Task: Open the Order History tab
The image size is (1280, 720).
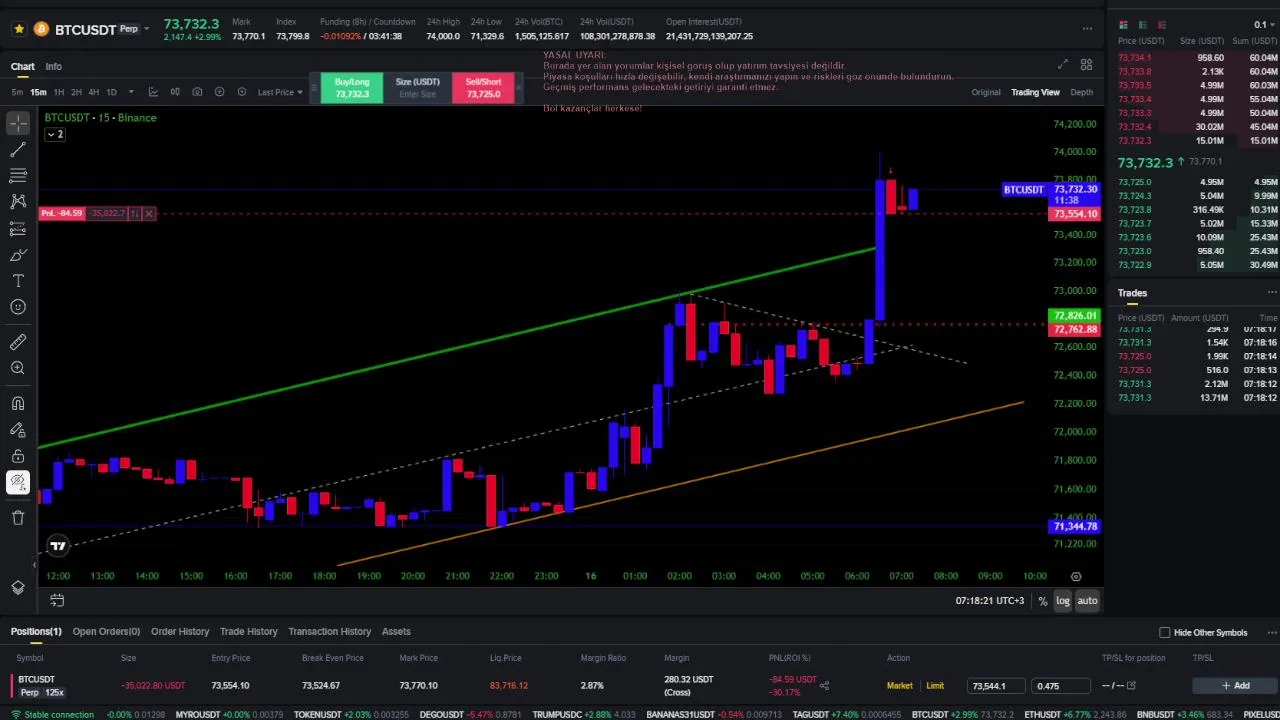Action: [x=180, y=632]
